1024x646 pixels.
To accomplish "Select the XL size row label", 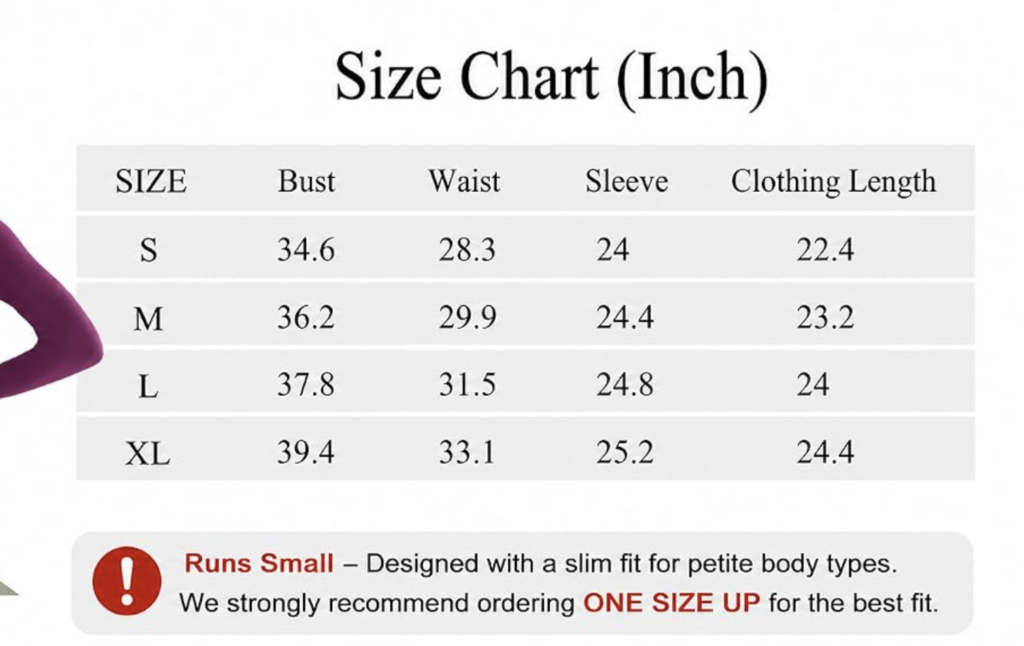I will 148,453.
